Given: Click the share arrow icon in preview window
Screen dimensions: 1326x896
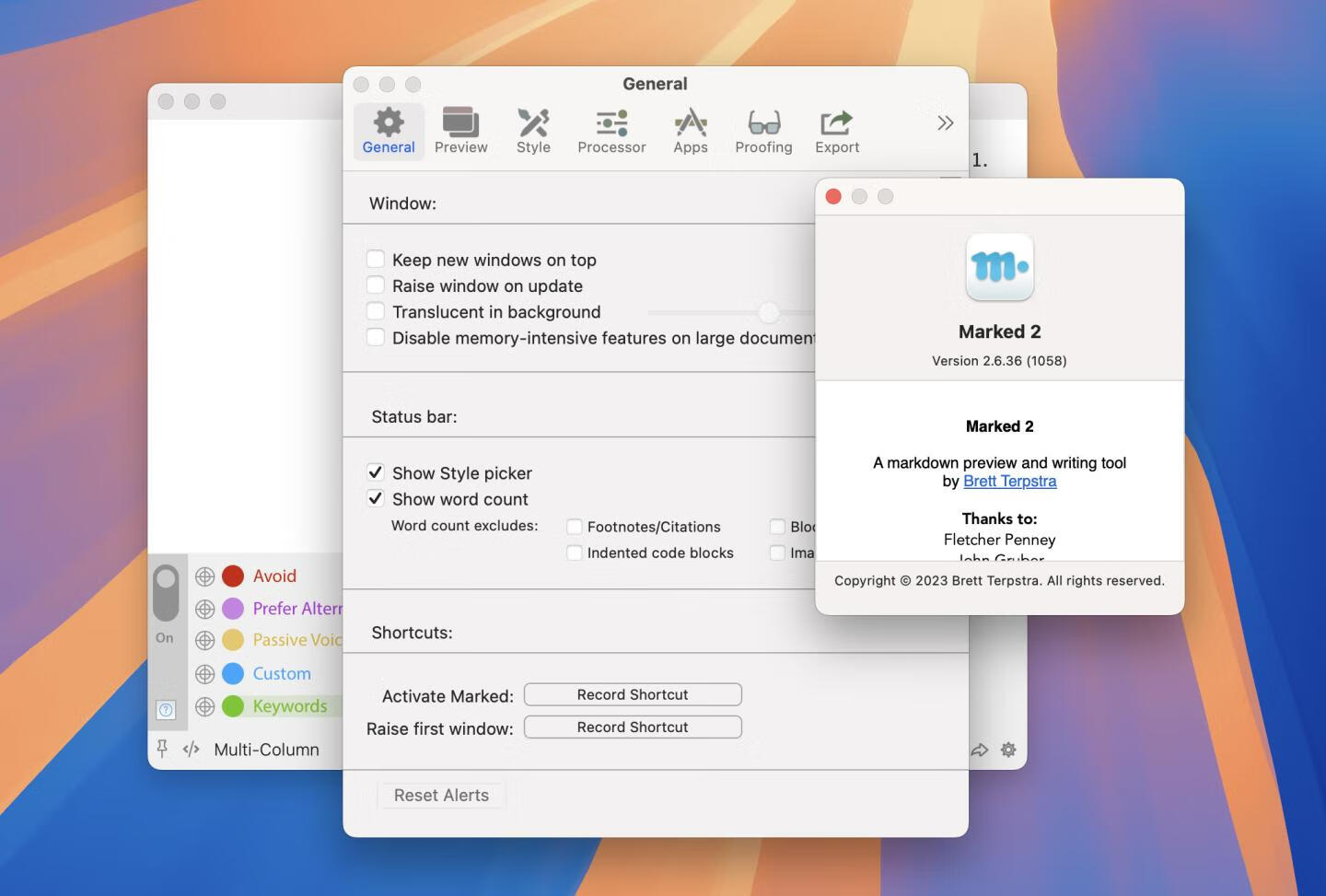Looking at the screenshot, I should point(979,751).
